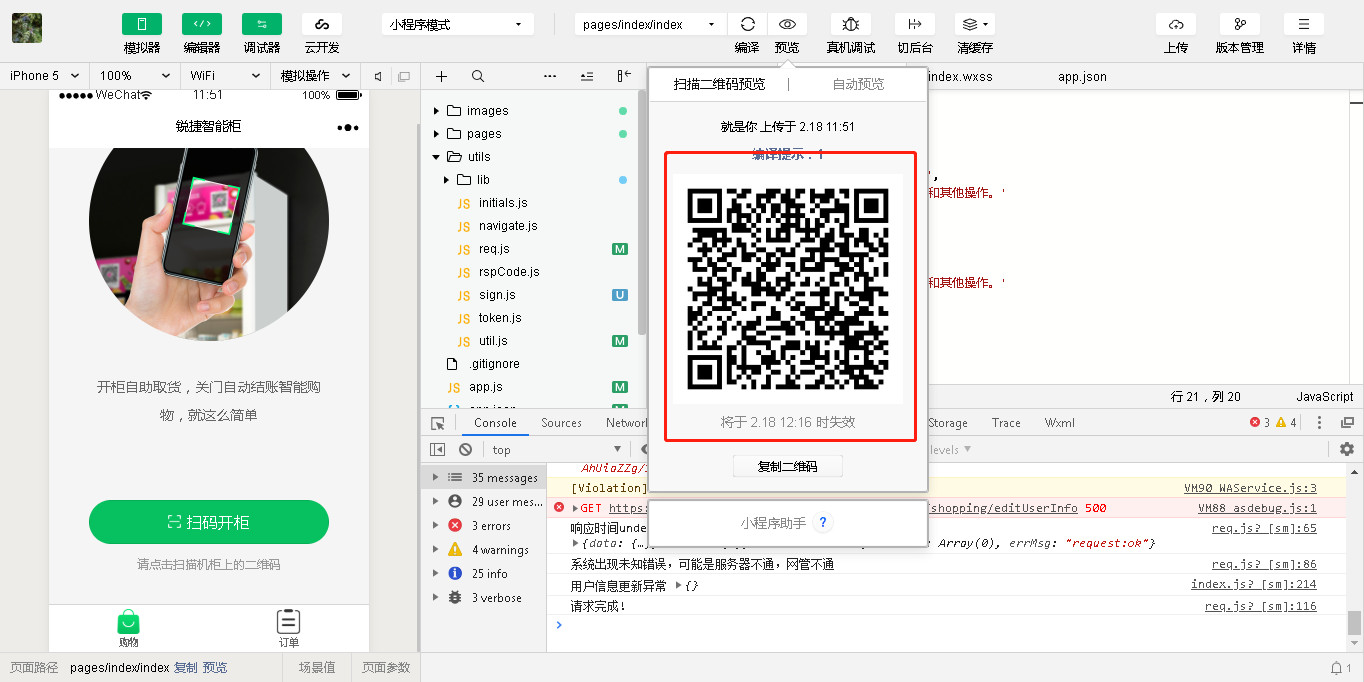Screen dimensions: 1364x682
Task: Select the Console devtools tab
Action: 495,423
